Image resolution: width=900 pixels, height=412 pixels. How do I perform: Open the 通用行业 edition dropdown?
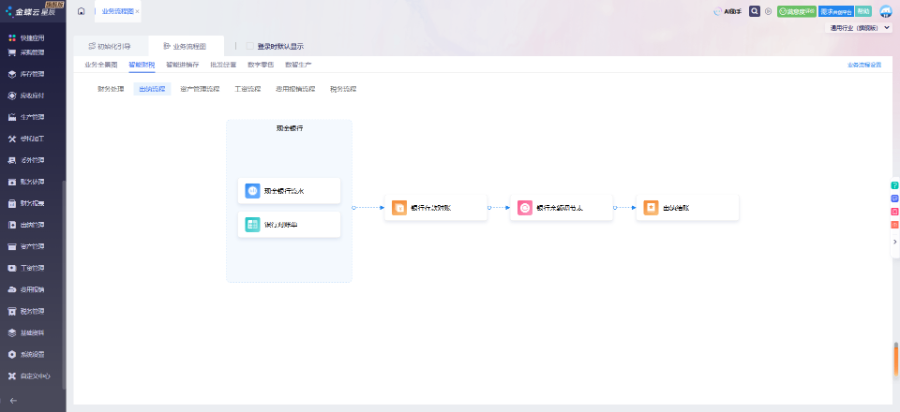tap(859, 28)
